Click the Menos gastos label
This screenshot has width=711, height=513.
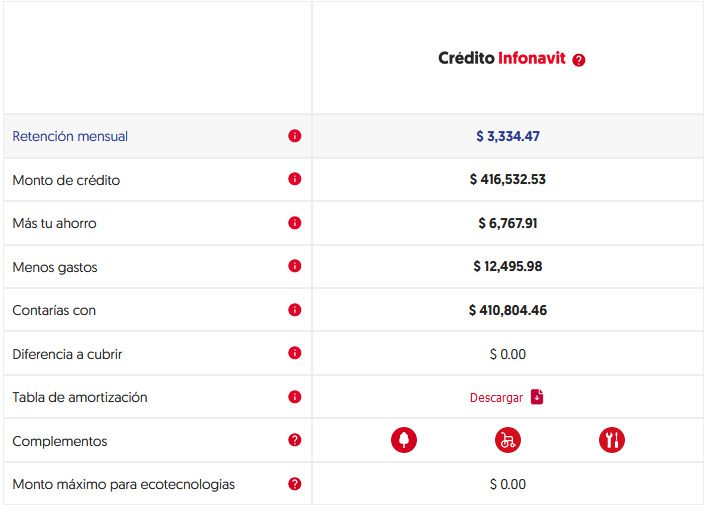click(55, 267)
